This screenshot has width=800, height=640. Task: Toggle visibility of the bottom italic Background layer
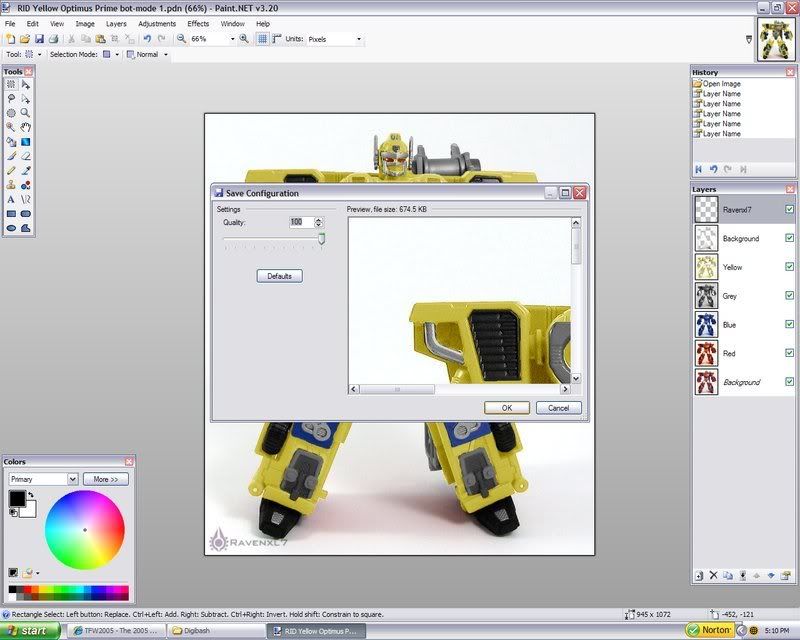tap(789, 382)
